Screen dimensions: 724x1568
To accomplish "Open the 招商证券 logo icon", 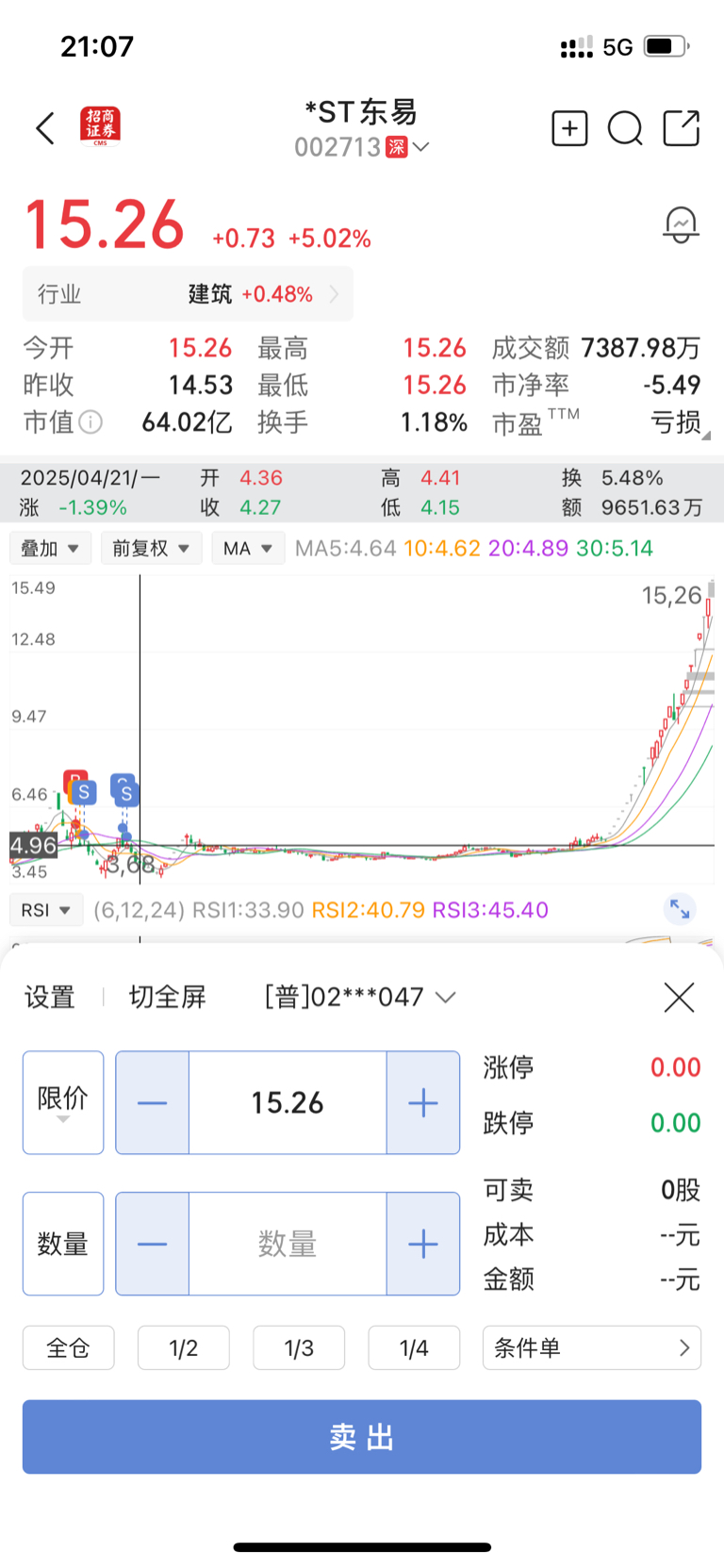I will 101,127.
